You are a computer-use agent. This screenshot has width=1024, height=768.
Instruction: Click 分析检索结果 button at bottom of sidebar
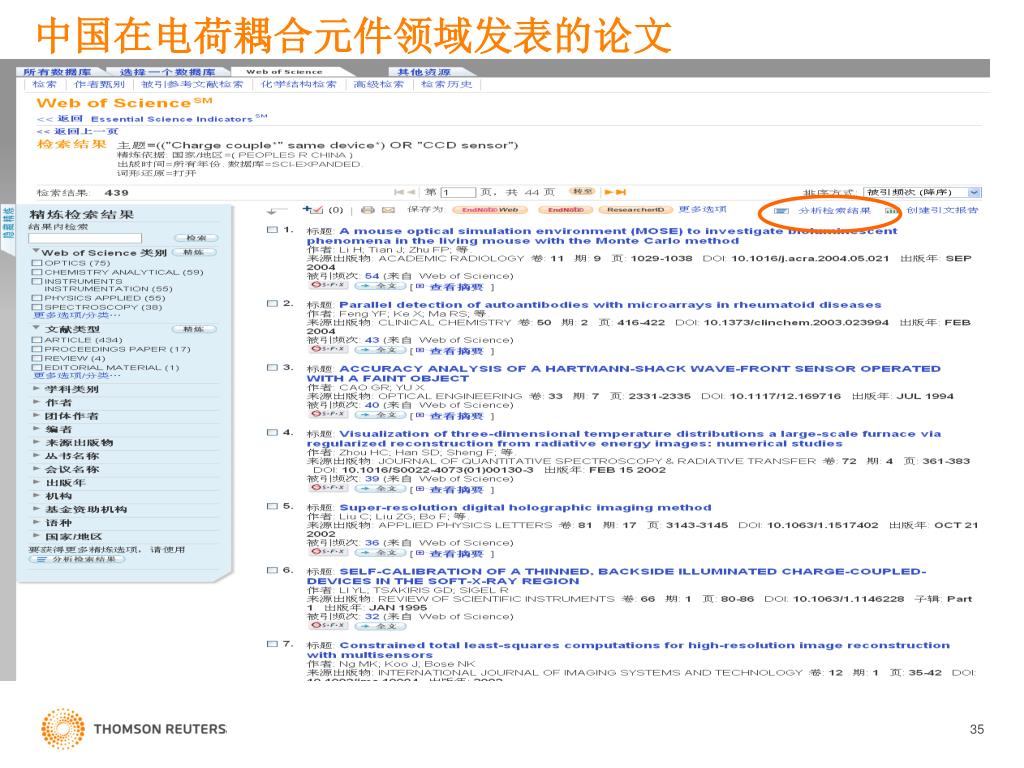[x=77, y=559]
